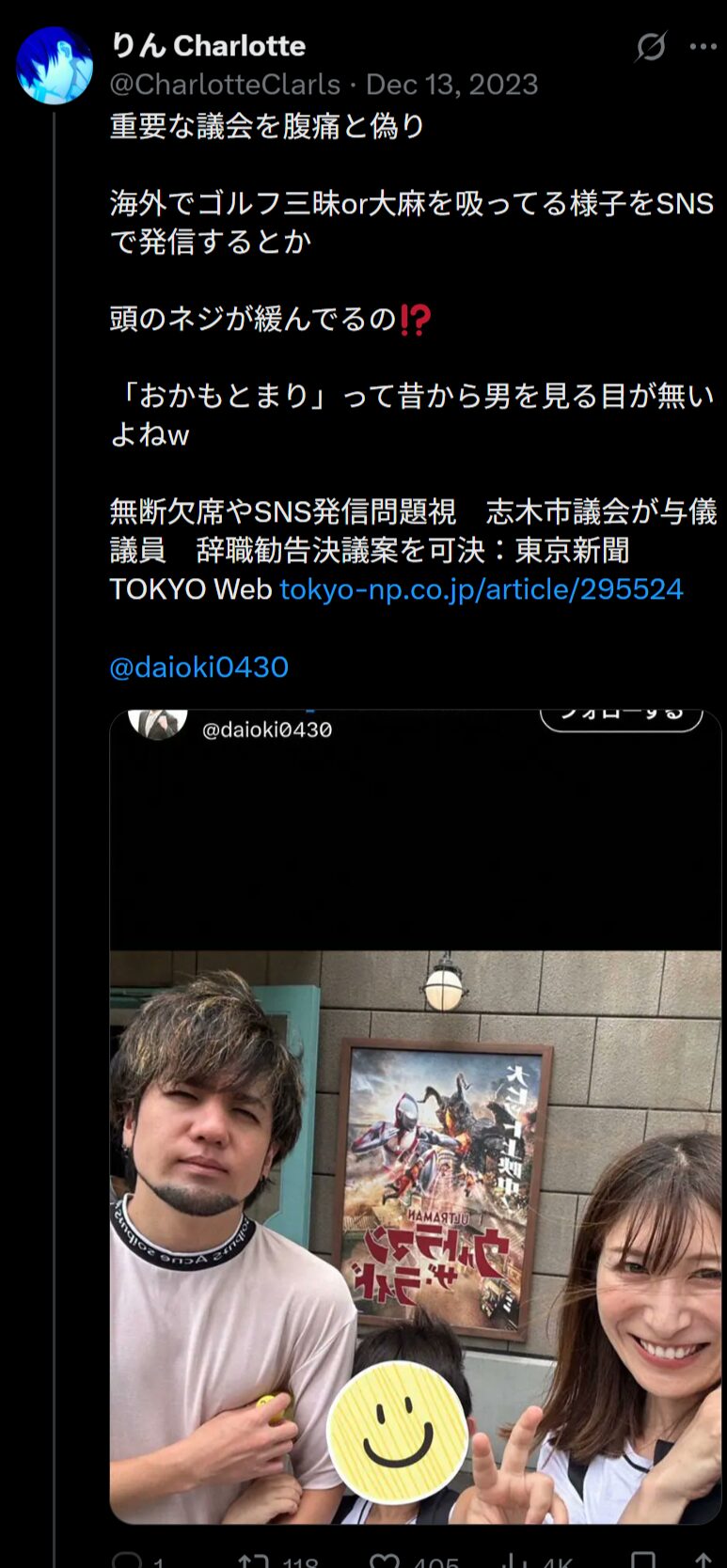This screenshot has width=727, height=1568.
Task: Open りん Charlotte's profile avatar
Action: coord(55,65)
